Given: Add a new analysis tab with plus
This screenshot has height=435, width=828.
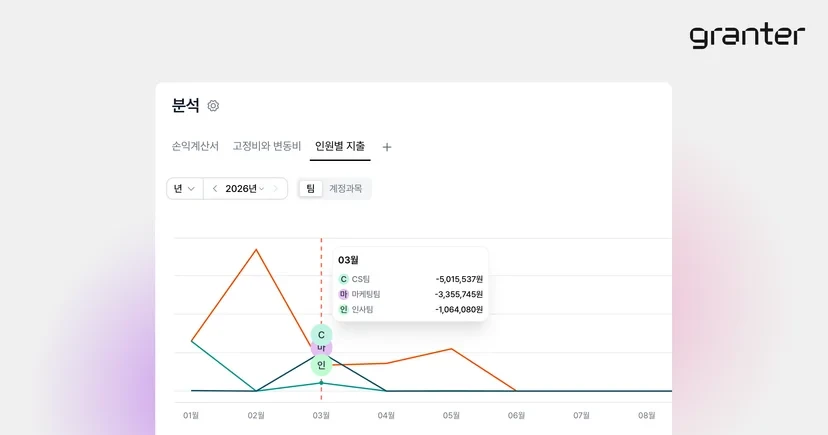Looking at the screenshot, I should click(387, 147).
